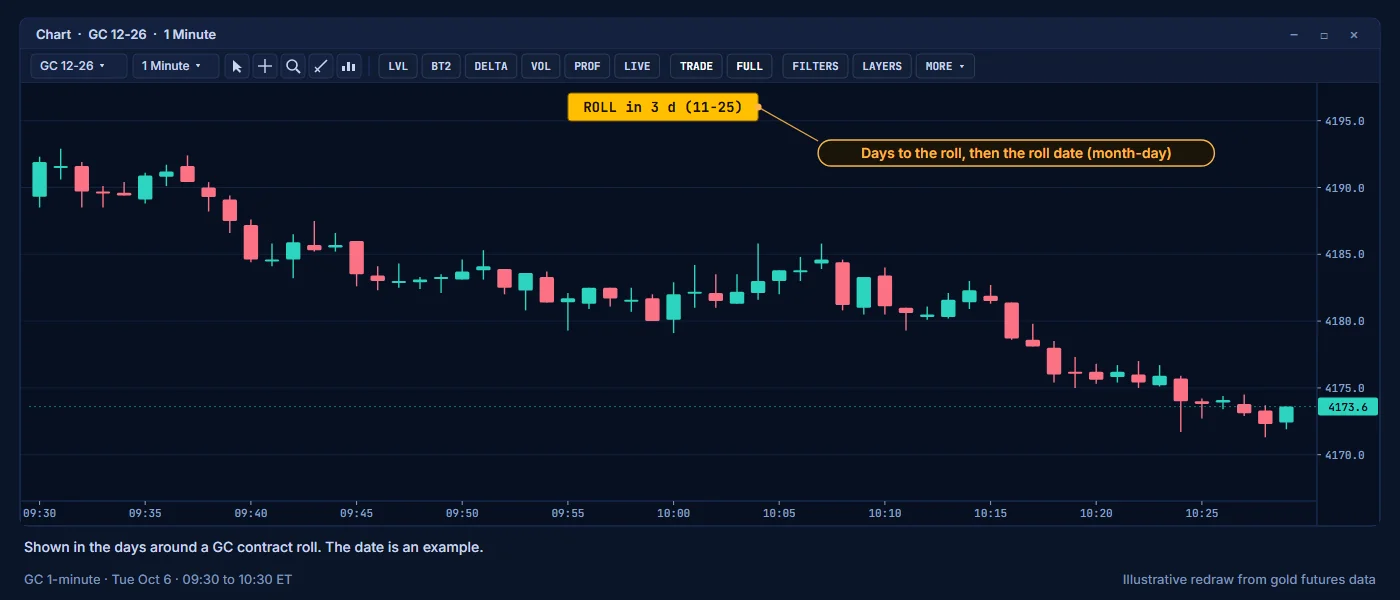Screen dimensions: 1400x600
Task: Click the 10:10 time axis label
Action: tap(885, 513)
